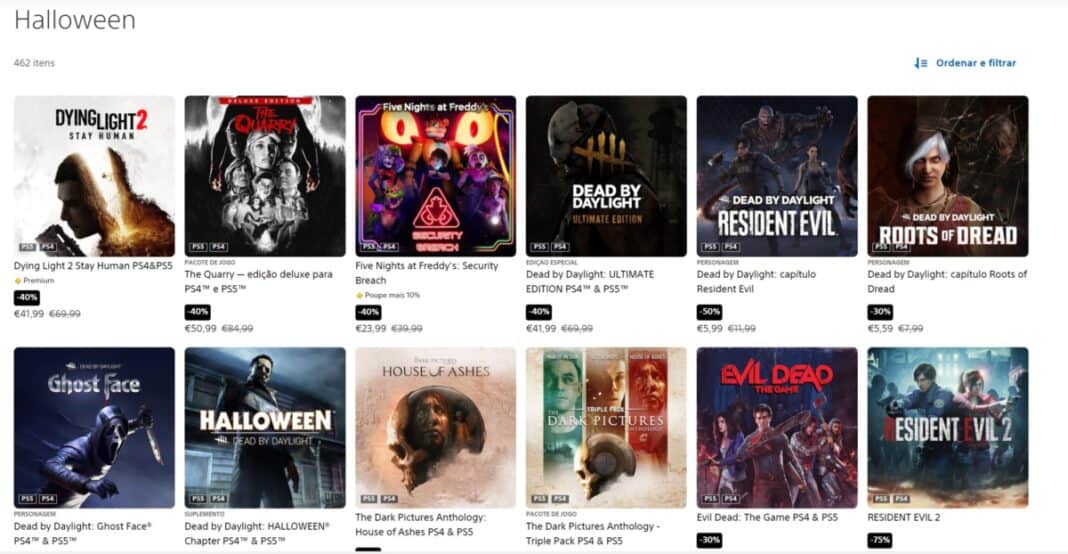Select the House of Ashes cover
1068x554 pixels.
436,428
